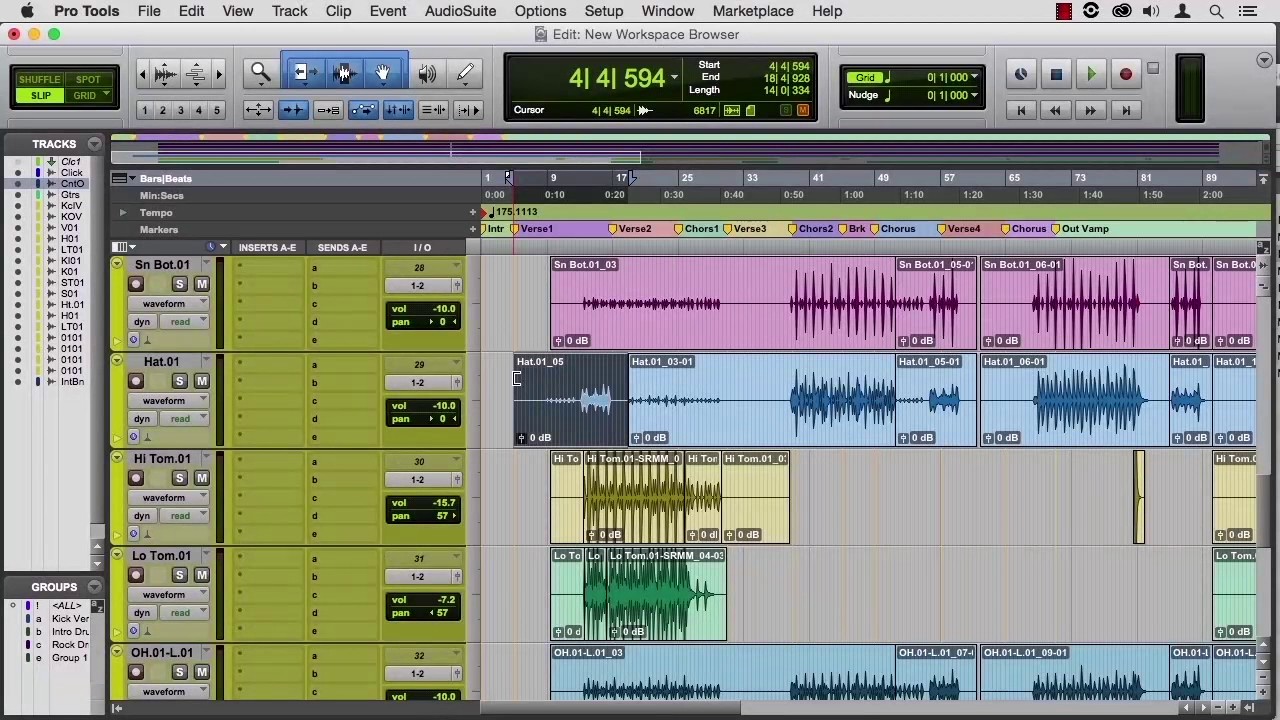
Task: Click the Fast Forward button
Action: 1091,110
